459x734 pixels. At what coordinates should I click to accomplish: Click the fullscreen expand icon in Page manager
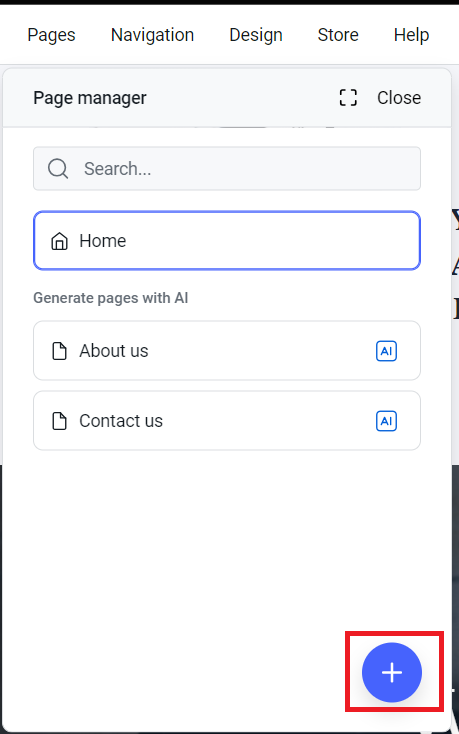(x=348, y=98)
